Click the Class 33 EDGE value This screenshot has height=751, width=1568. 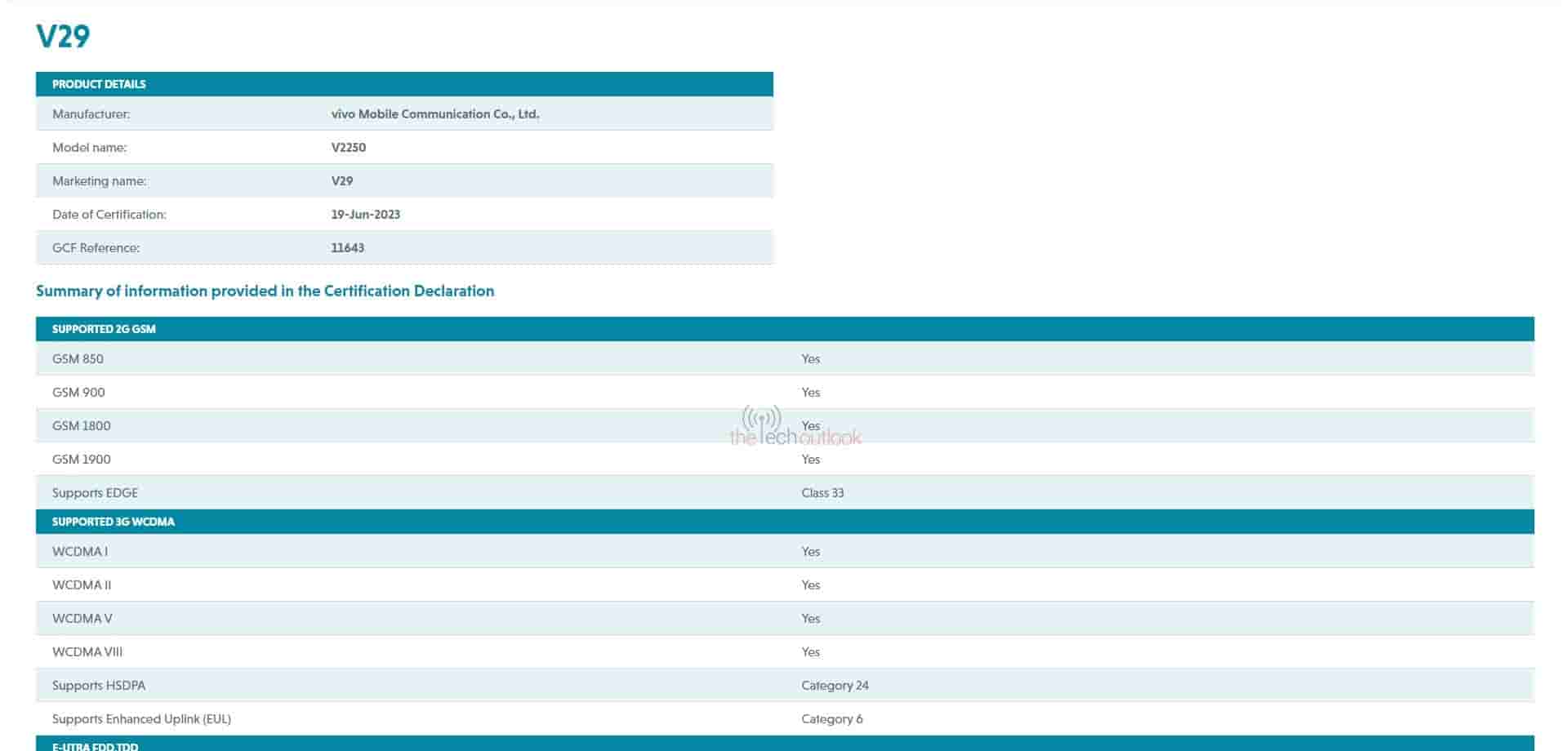coord(822,493)
